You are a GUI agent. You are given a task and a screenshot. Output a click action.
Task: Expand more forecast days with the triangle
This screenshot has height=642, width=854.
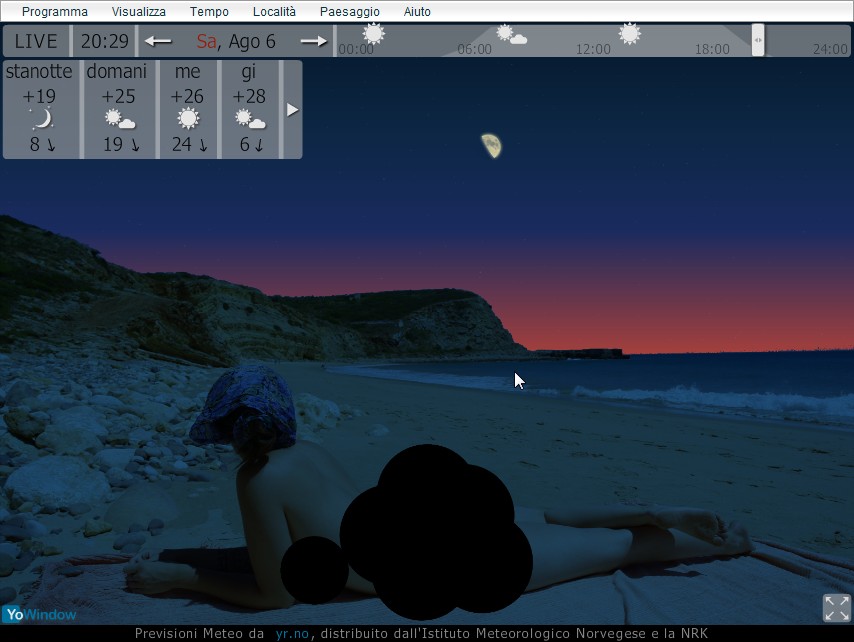pyautogui.click(x=292, y=110)
